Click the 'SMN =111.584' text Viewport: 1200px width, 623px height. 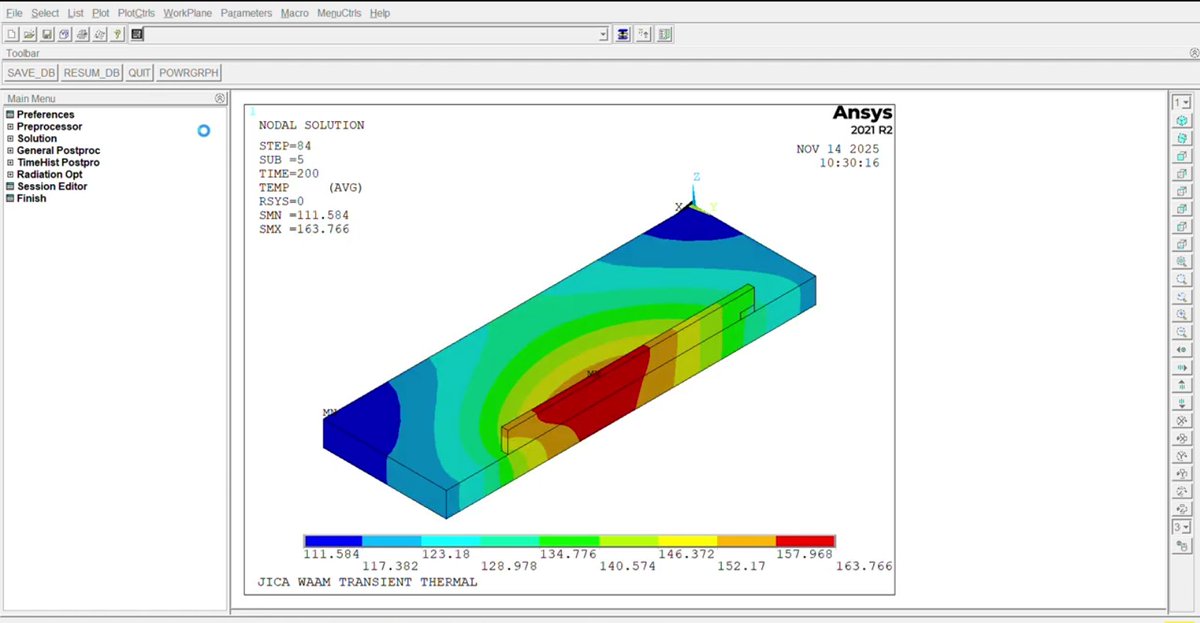304,216
